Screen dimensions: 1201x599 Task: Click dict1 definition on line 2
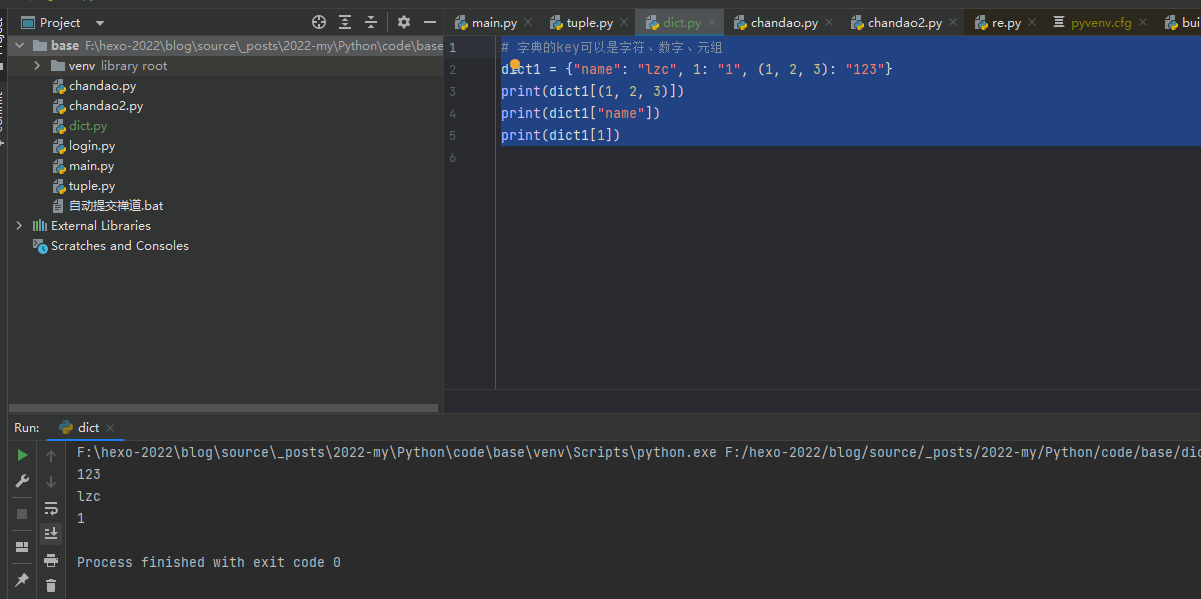[696, 69]
